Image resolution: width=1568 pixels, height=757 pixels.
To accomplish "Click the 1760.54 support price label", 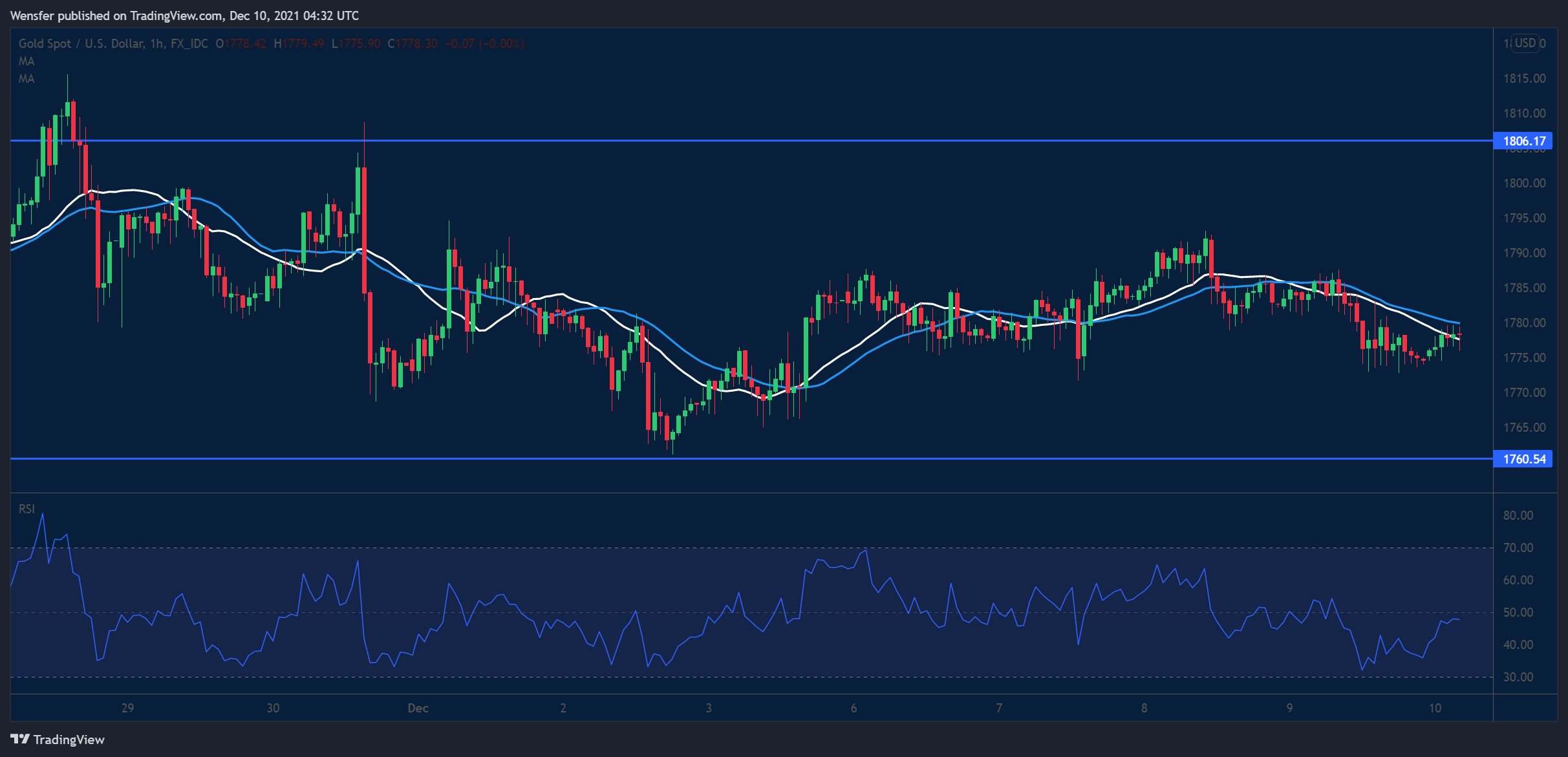I will 1524,459.
